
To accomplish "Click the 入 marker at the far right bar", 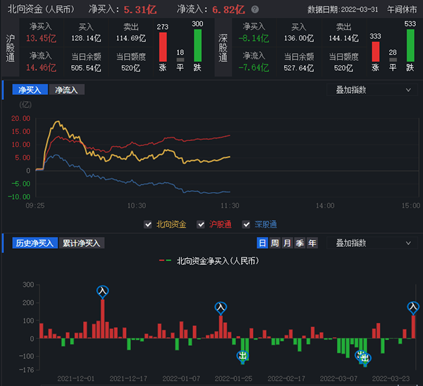I will [x=413, y=307].
